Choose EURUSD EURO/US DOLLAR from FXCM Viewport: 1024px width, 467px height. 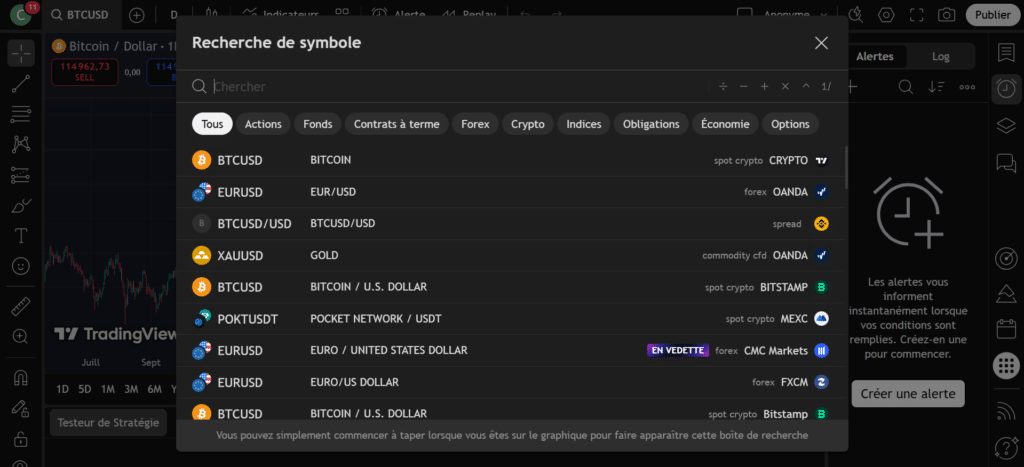[x=511, y=382]
